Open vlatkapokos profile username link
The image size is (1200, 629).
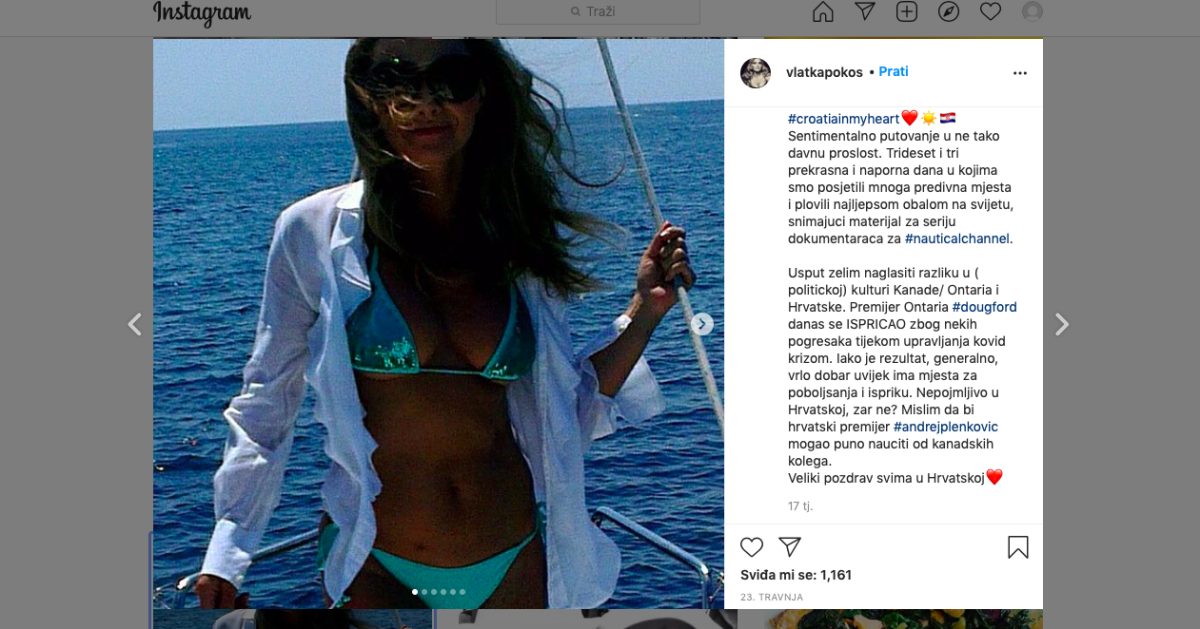pyautogui.click(x=825, y=72)
